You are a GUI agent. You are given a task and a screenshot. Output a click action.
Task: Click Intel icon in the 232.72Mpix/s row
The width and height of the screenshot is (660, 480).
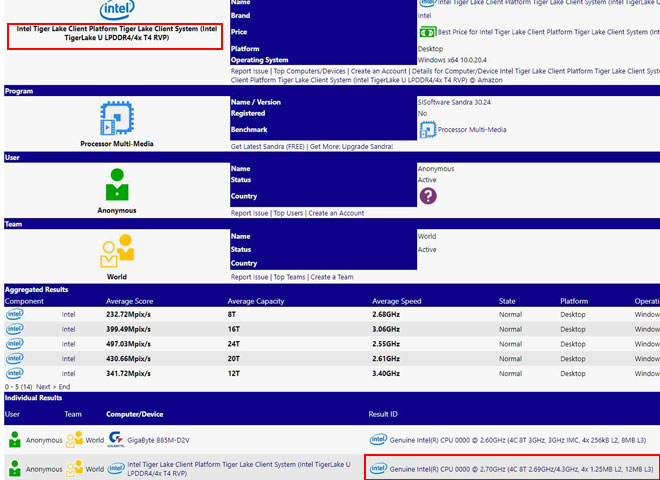pyautogui.click(x=14, y=315)
